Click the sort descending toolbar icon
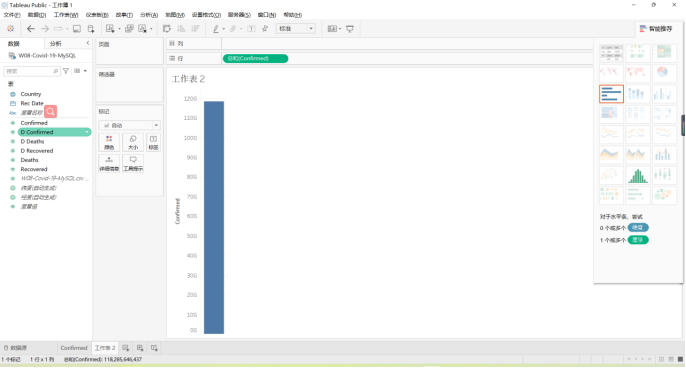Screen dimensions: 686x368 tap(195, 29)
